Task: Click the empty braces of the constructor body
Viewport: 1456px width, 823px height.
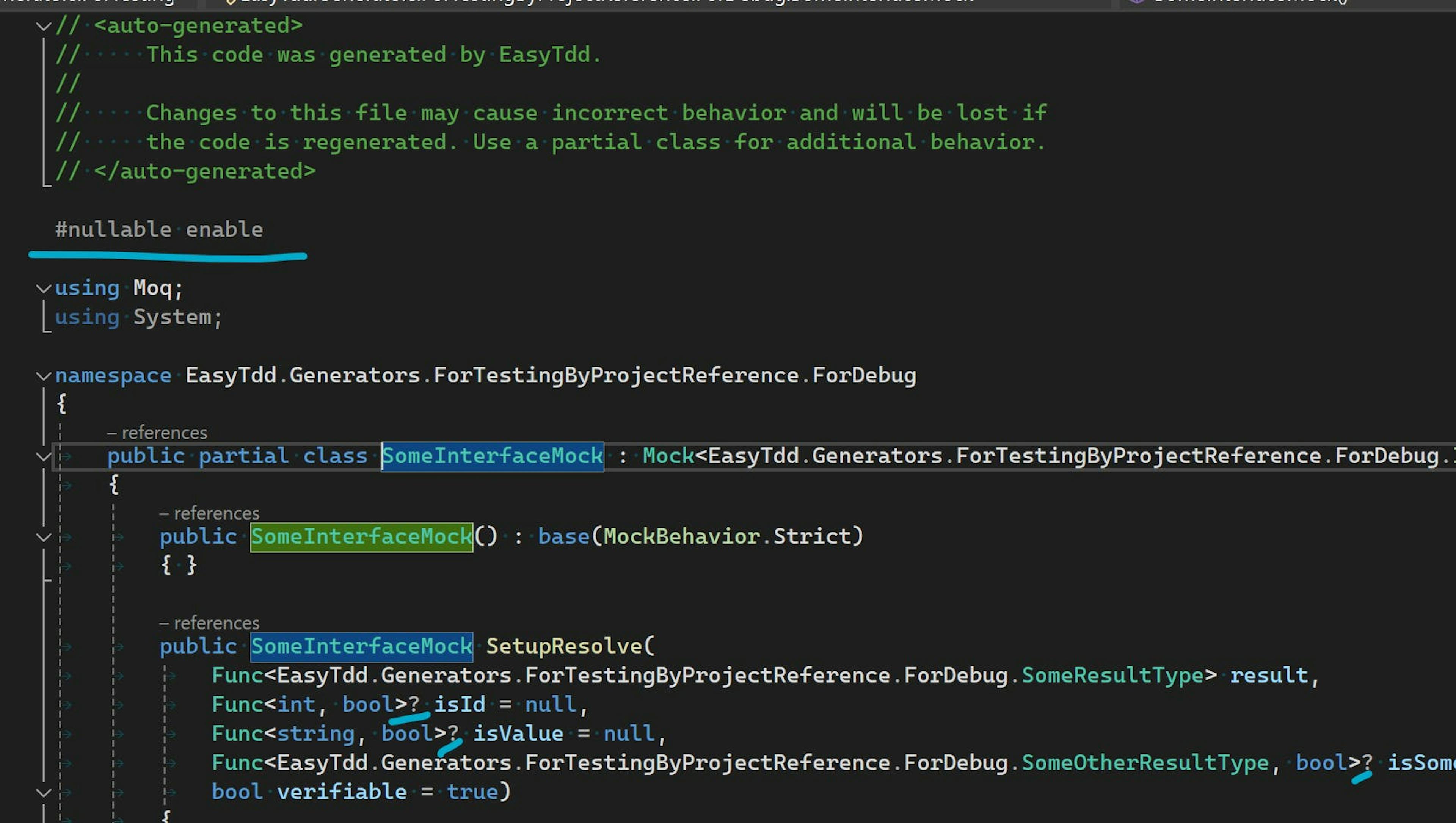Action: pyautogui.click(x=179, y=565)
